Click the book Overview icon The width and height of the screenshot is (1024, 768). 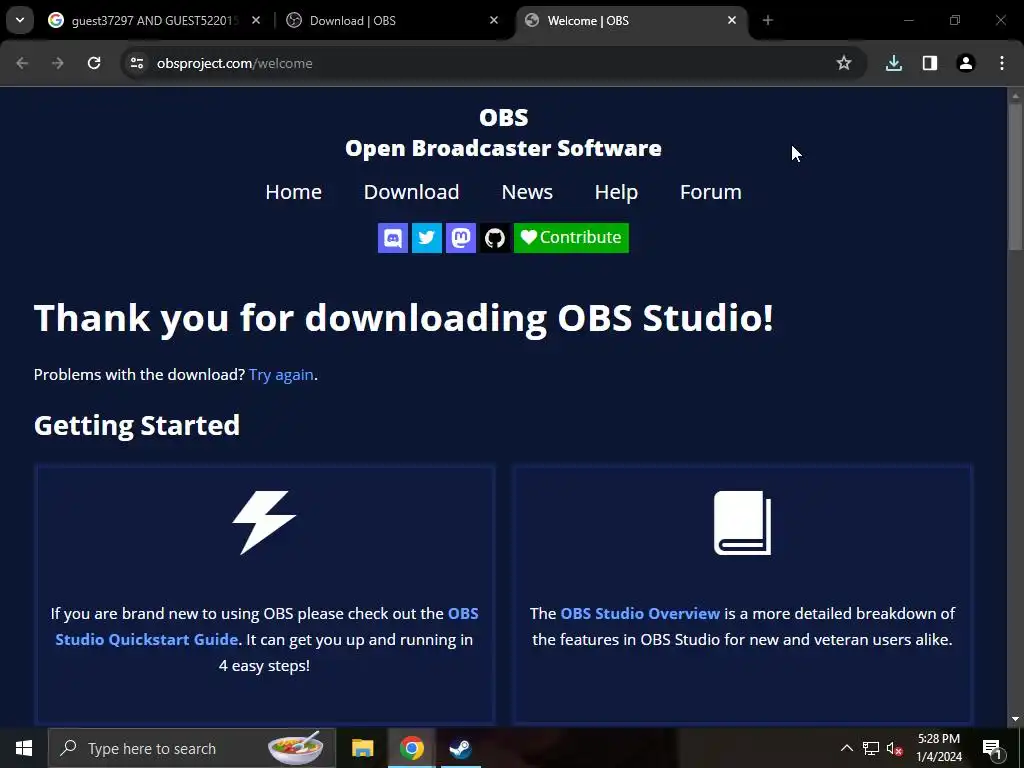point(743,522)
